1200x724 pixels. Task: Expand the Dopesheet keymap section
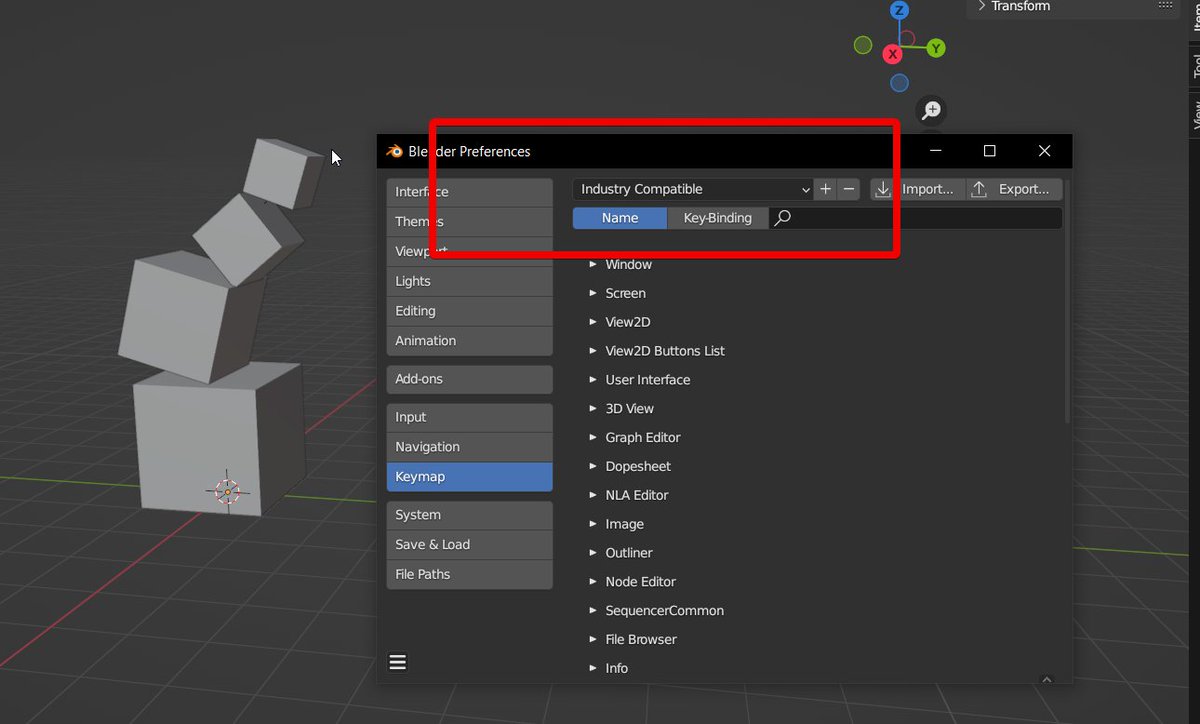593,466
